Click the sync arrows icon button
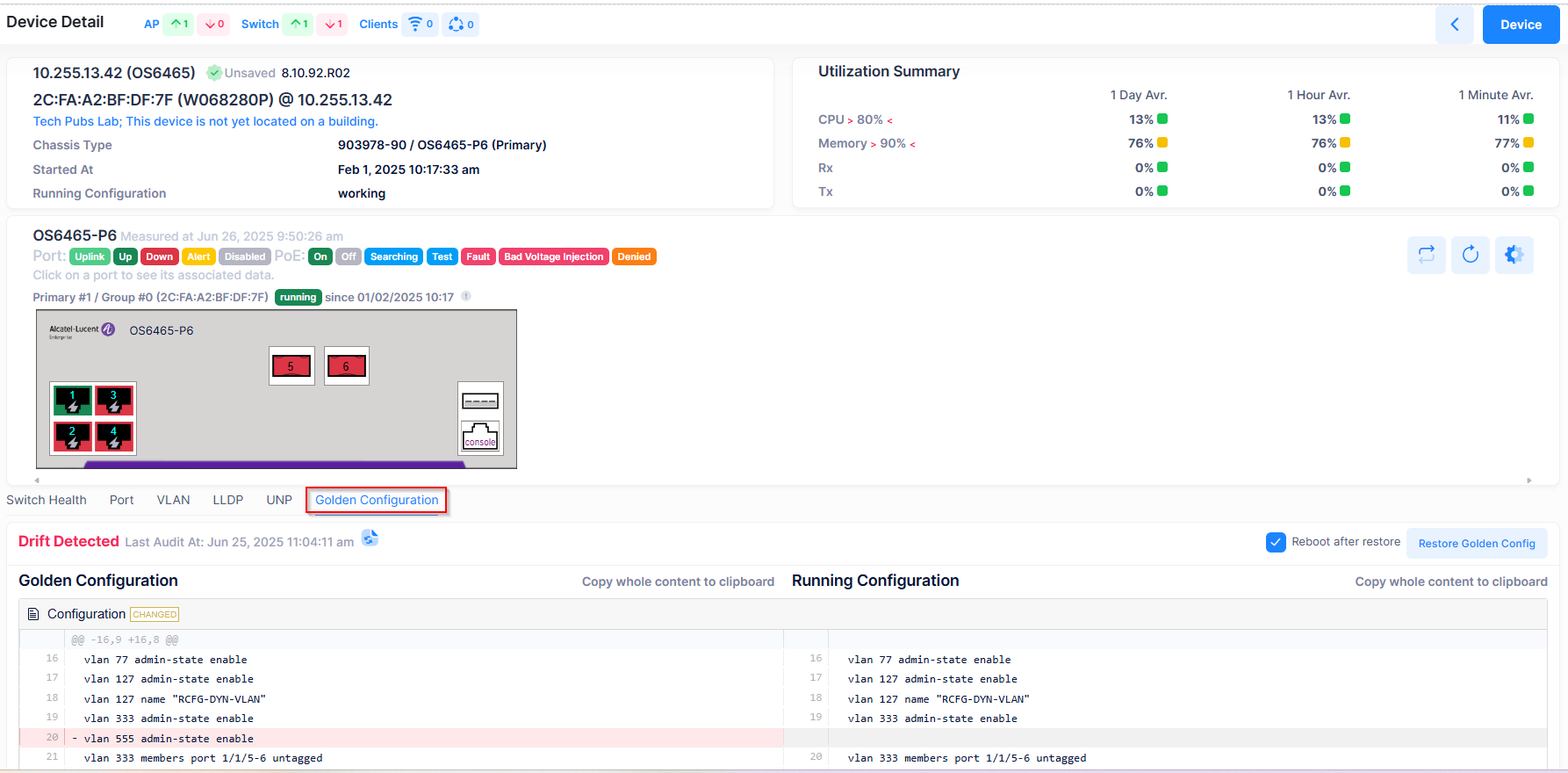Viewport: 1568px width, 773px height. [1426, 255]
